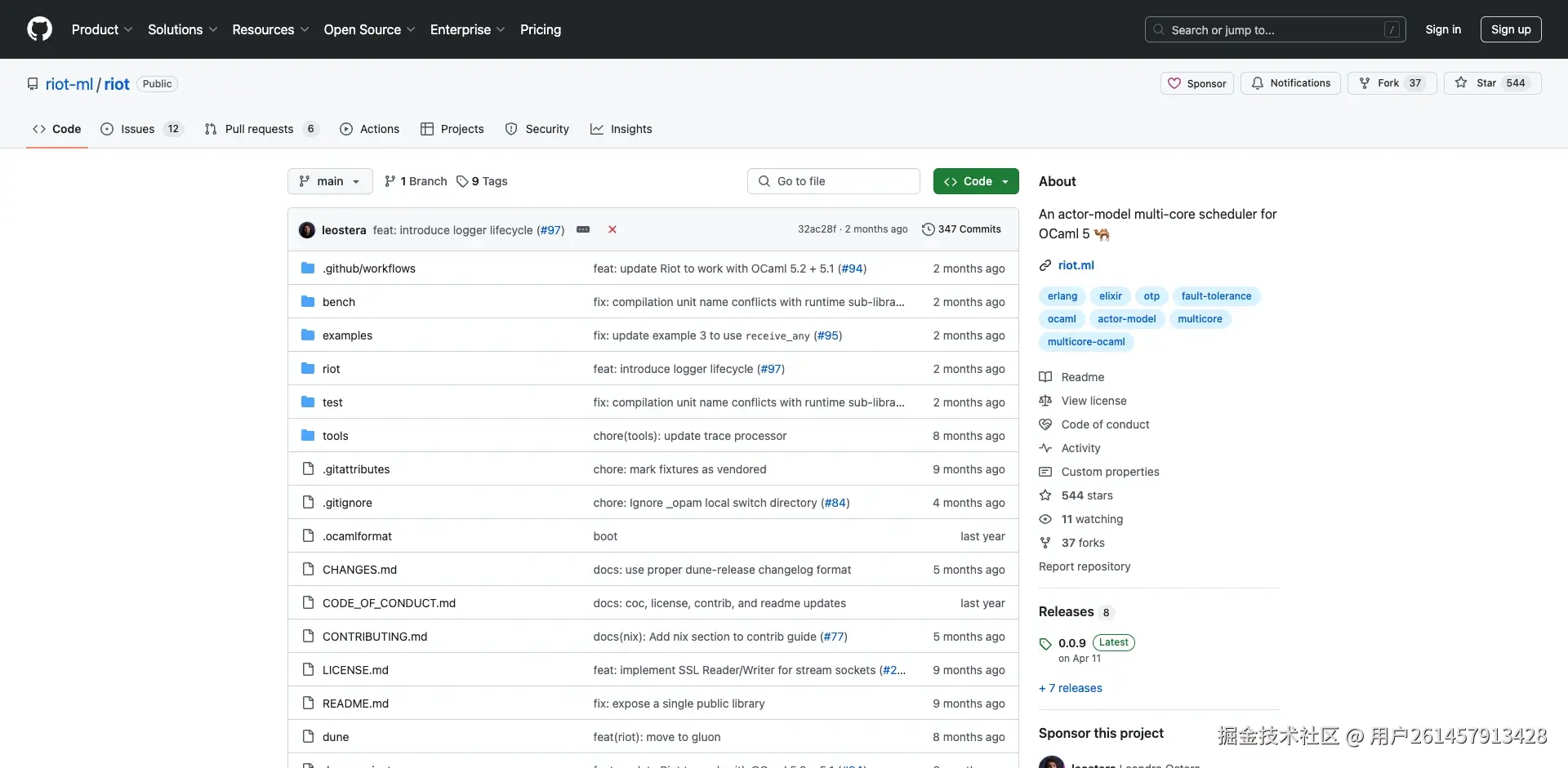Click the leostera avatar thumbnail
The width and height of the screenshot is (1568, 768).
[307, 230]
